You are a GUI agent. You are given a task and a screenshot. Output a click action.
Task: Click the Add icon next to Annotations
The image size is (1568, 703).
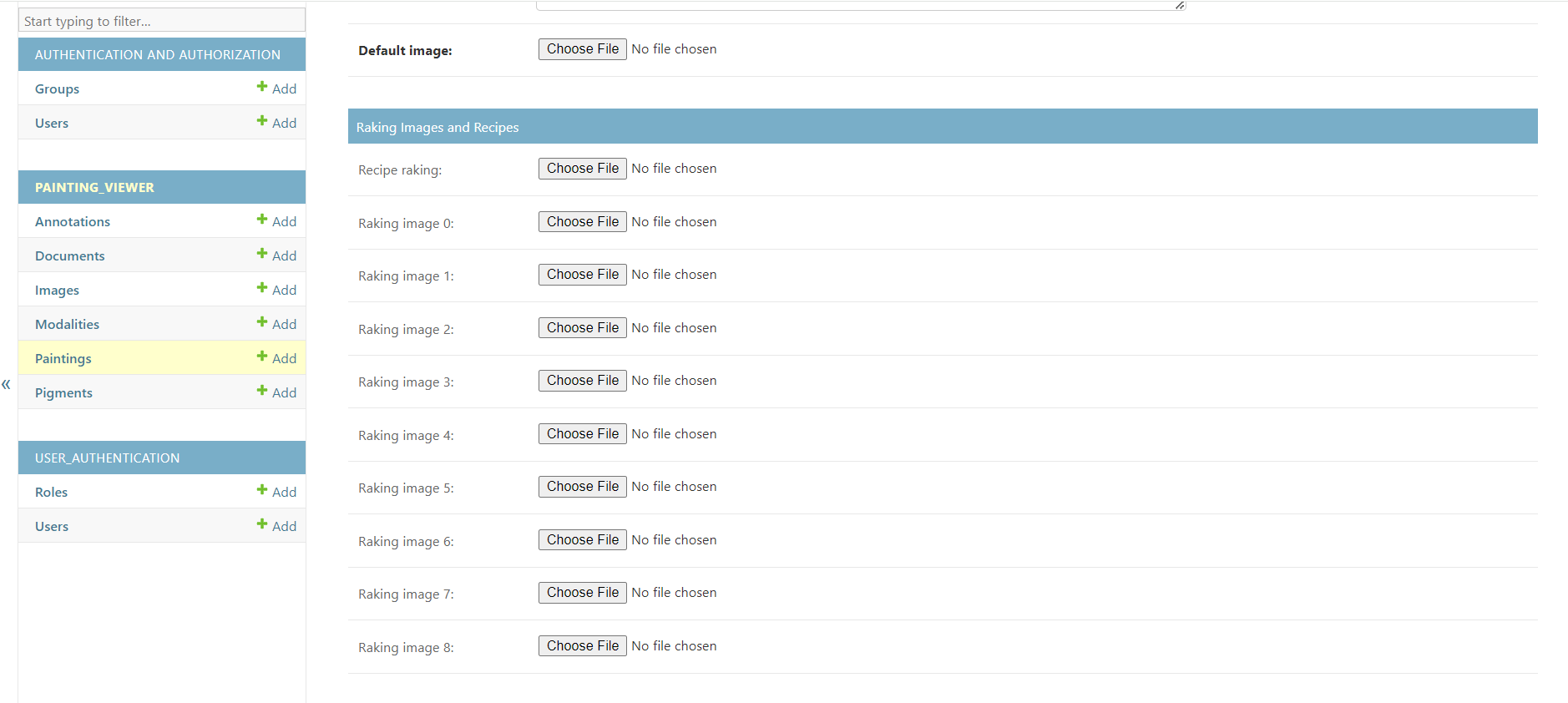tap(262, 220)
